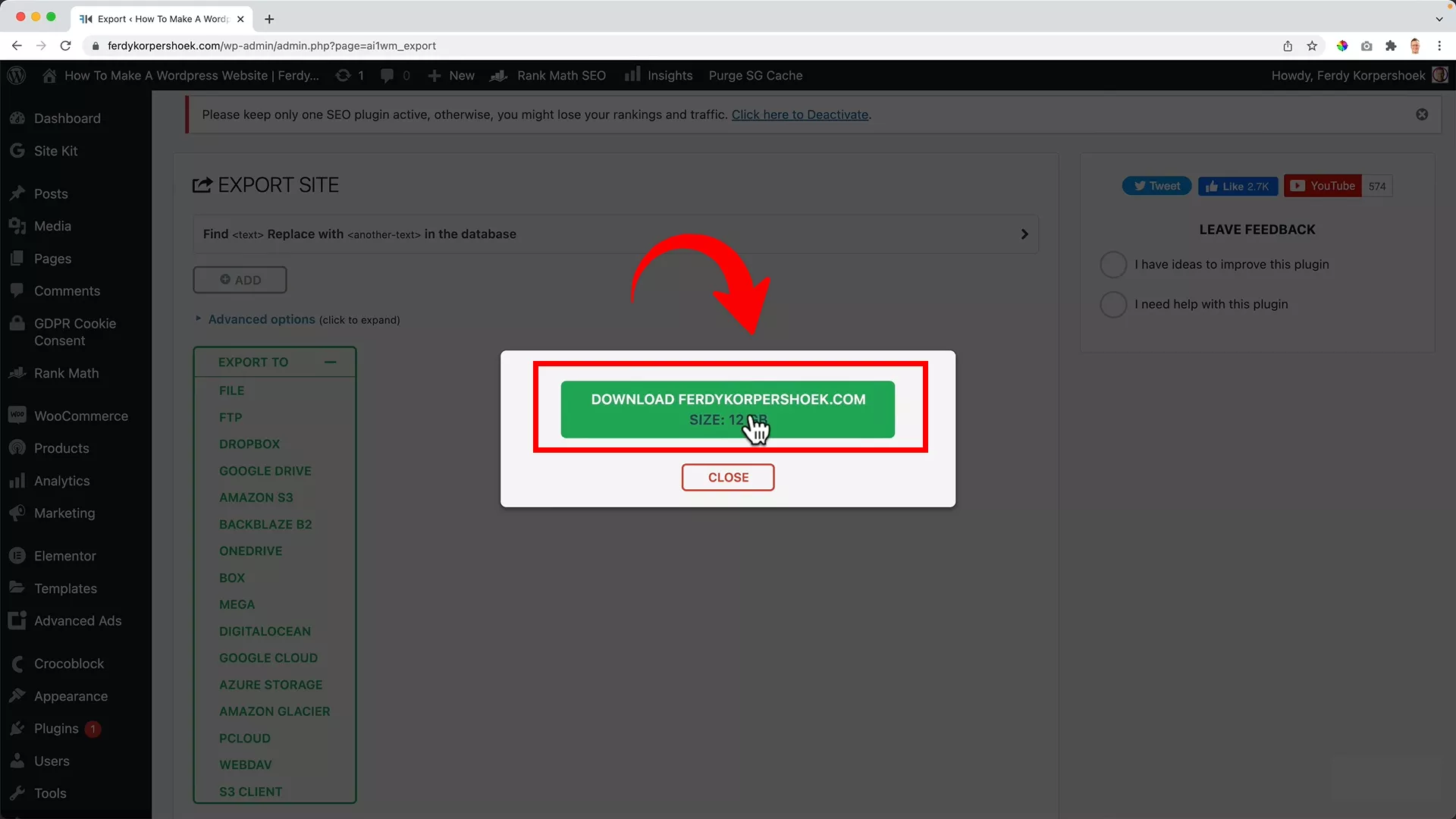Choose DROPBOX export option
This screenshot has width=1456, height=819.
249,444
